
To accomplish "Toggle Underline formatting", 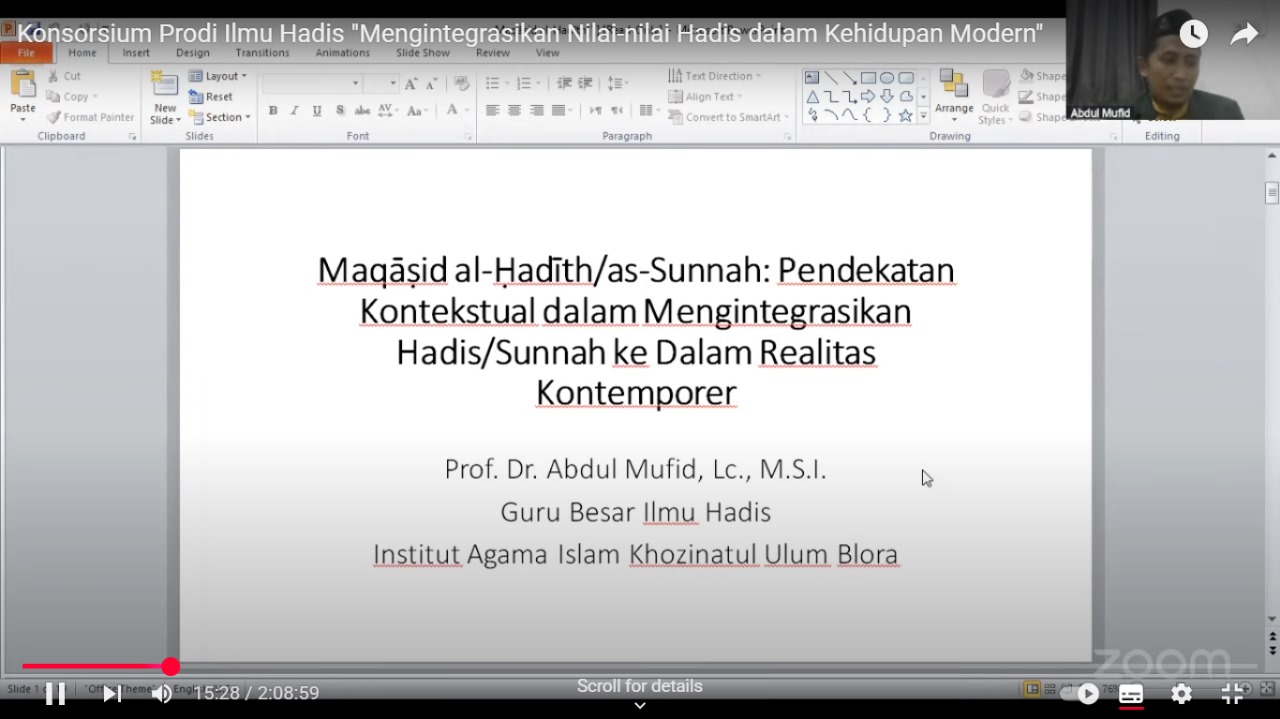I will point(317,111).
